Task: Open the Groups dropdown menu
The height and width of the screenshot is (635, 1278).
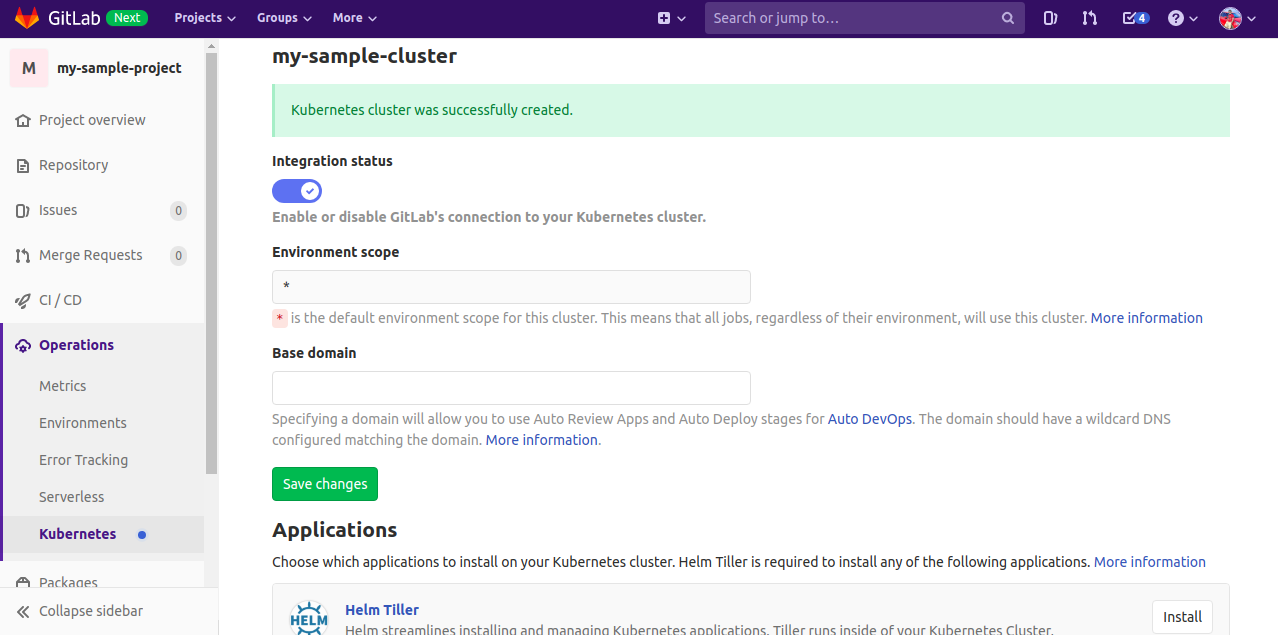Action: point(284,18)
